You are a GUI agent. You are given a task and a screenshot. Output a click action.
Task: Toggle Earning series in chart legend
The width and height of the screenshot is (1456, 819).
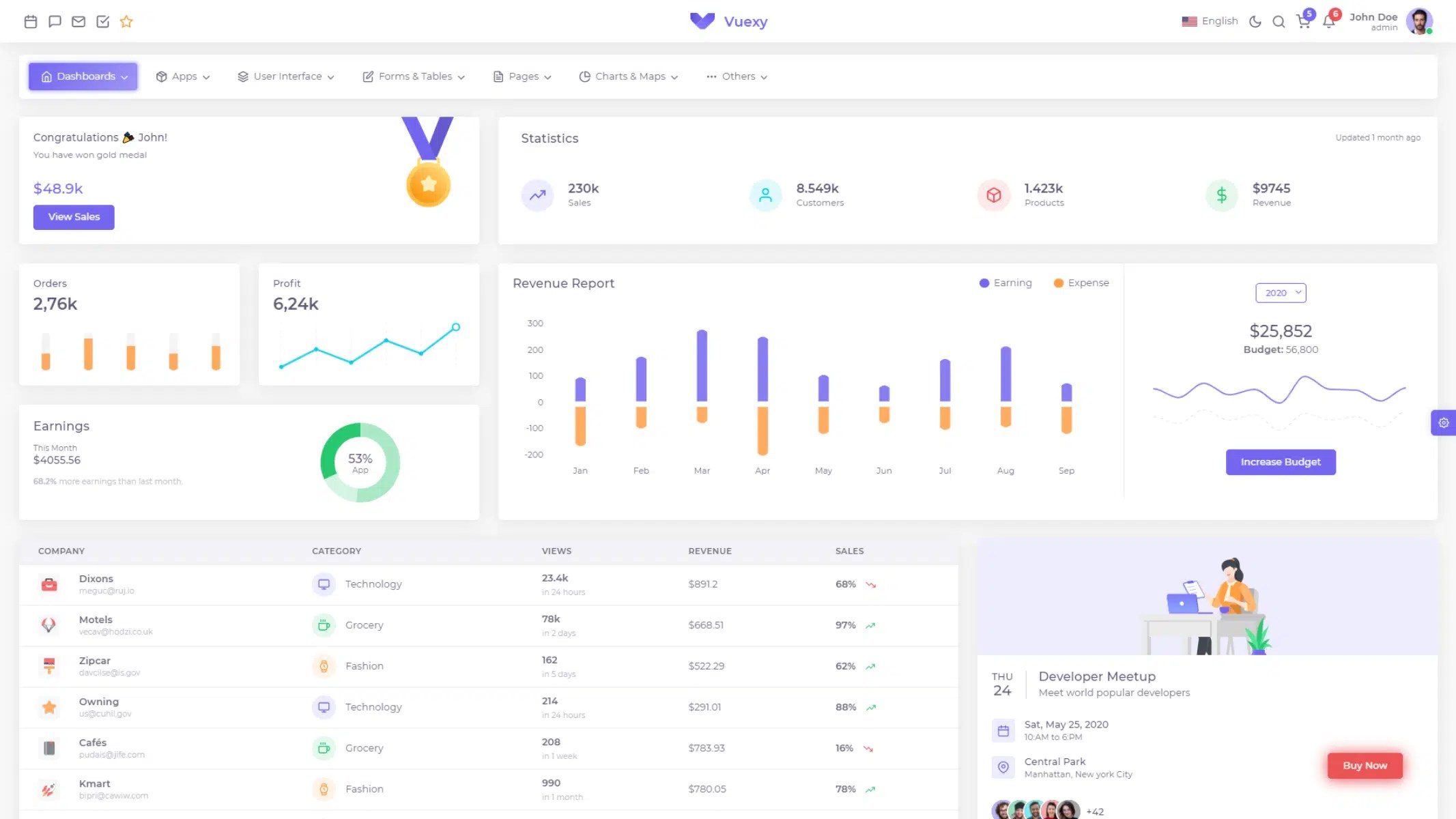tap(1005, 283)
